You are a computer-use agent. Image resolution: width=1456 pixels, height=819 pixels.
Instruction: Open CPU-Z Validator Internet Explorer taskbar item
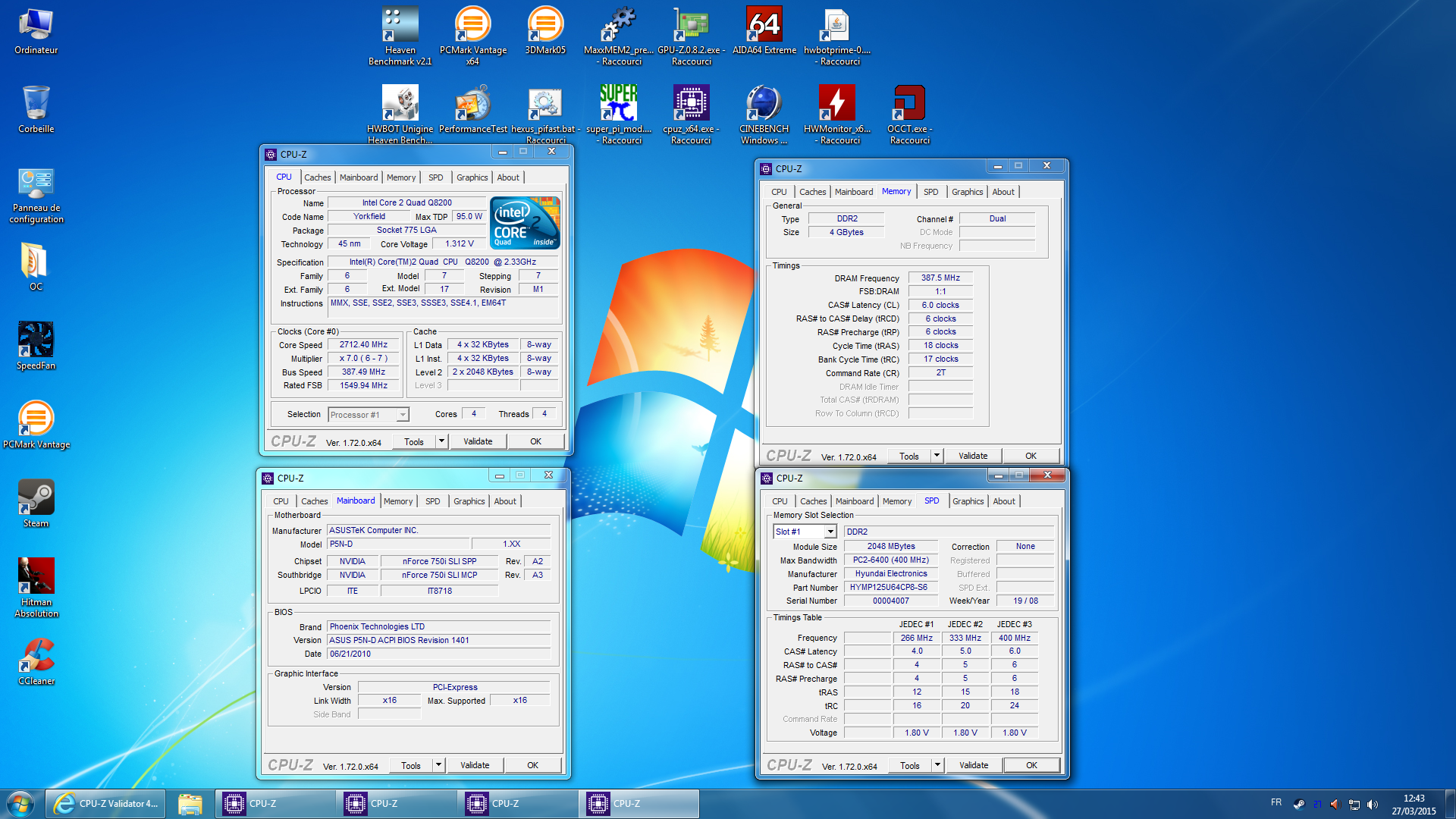[105, 804]
